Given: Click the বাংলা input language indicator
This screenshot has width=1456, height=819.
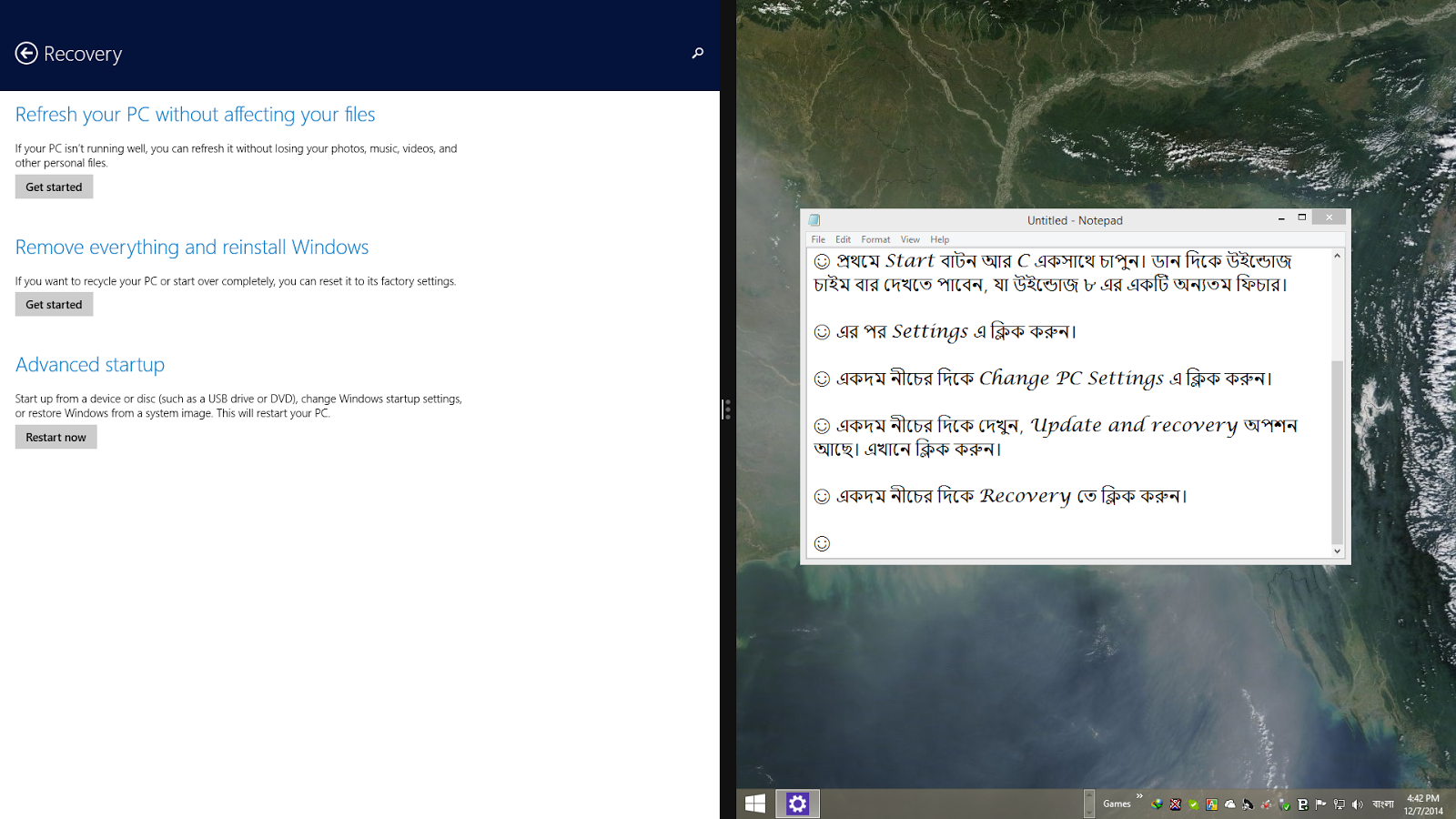Looking at the screenshot, I should click(x=1383, y=804).
